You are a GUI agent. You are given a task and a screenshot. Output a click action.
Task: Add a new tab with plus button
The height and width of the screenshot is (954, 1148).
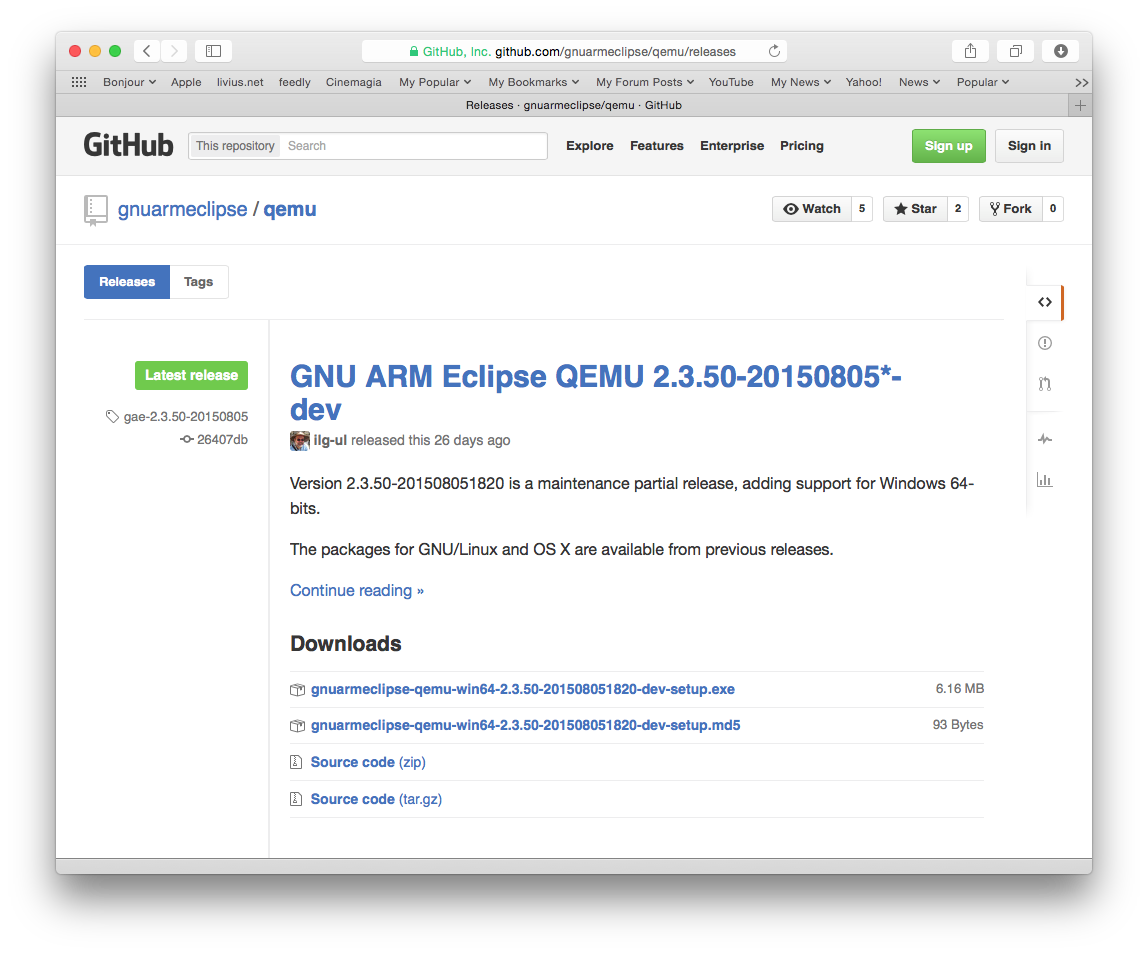1080,105
